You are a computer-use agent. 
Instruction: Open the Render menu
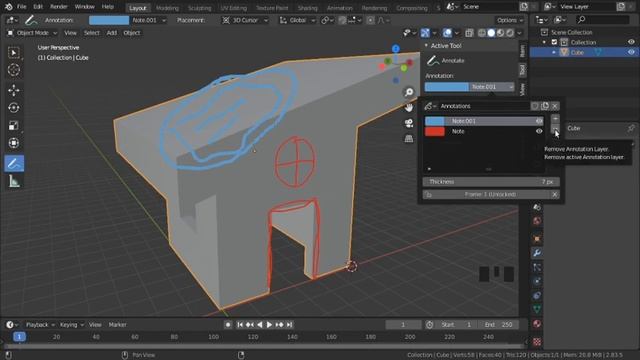pyautogui.click(x=59, y=7)
